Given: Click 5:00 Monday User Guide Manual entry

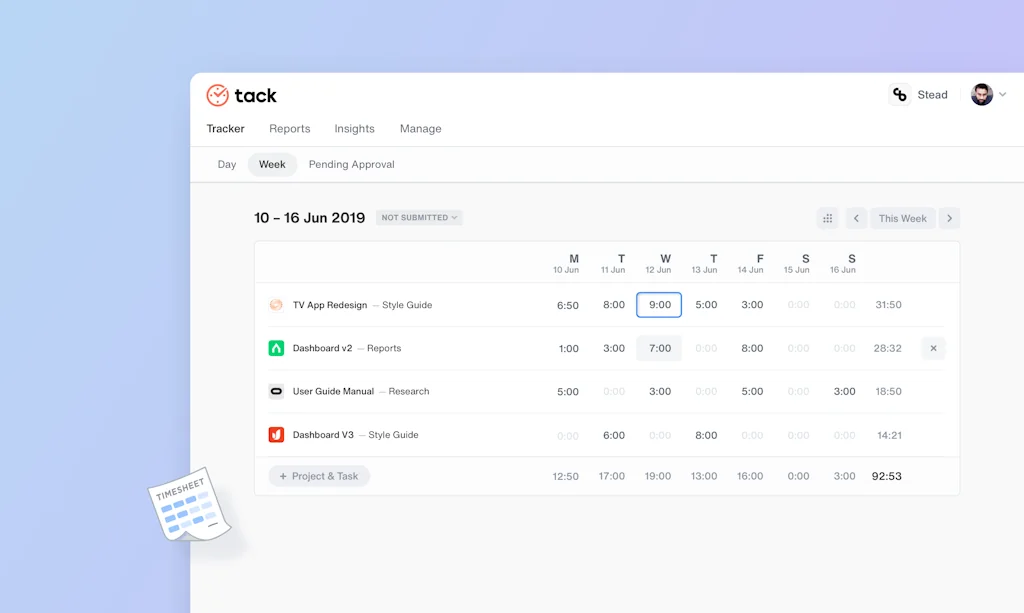Looking at the screenshot, I should pos(568,392).
